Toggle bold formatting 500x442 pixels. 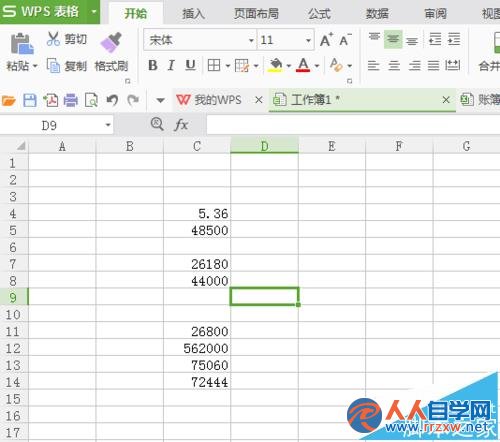pos(153,65)
